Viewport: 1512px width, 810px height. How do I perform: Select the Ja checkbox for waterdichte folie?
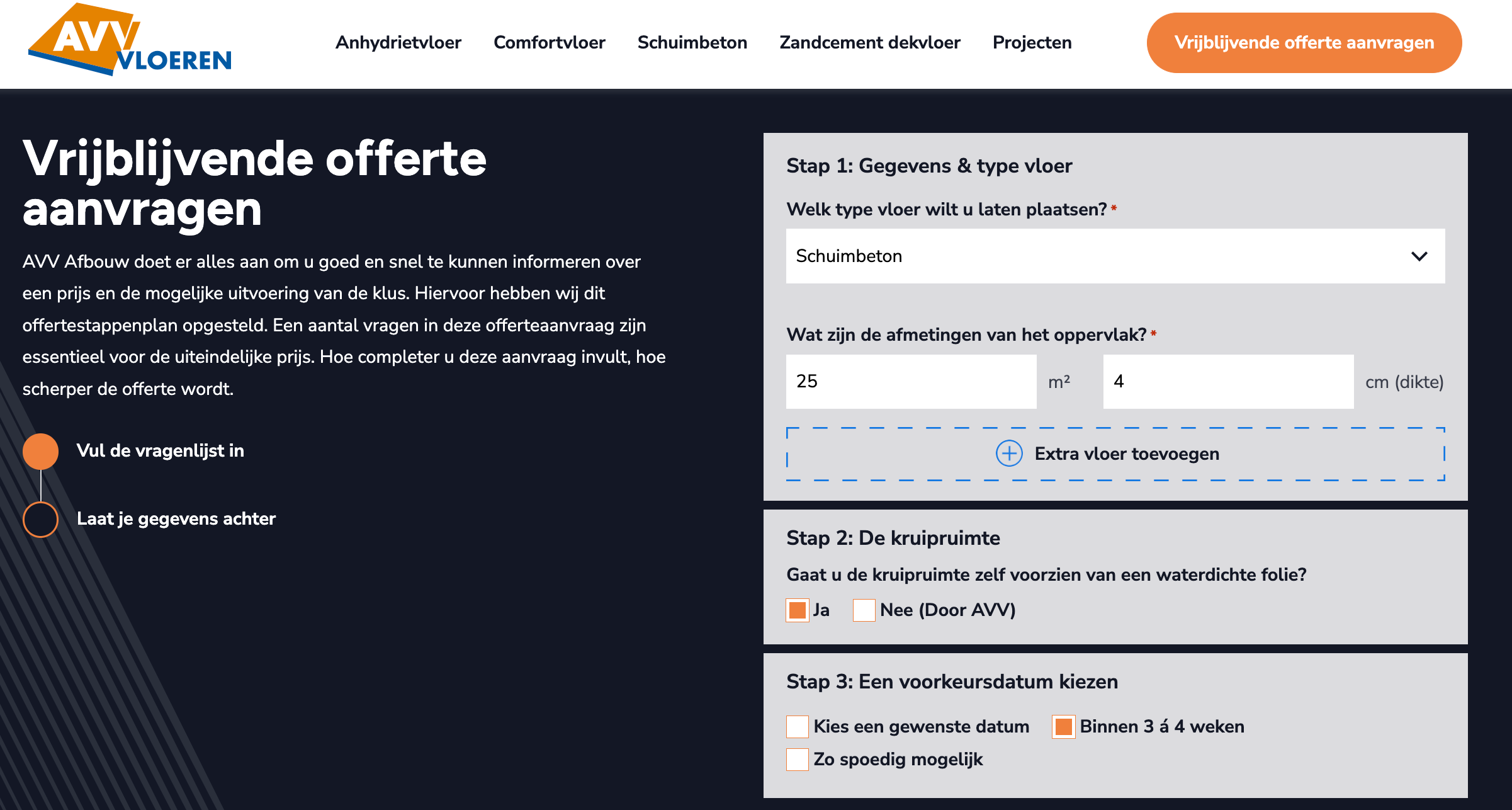pos(797,610)
